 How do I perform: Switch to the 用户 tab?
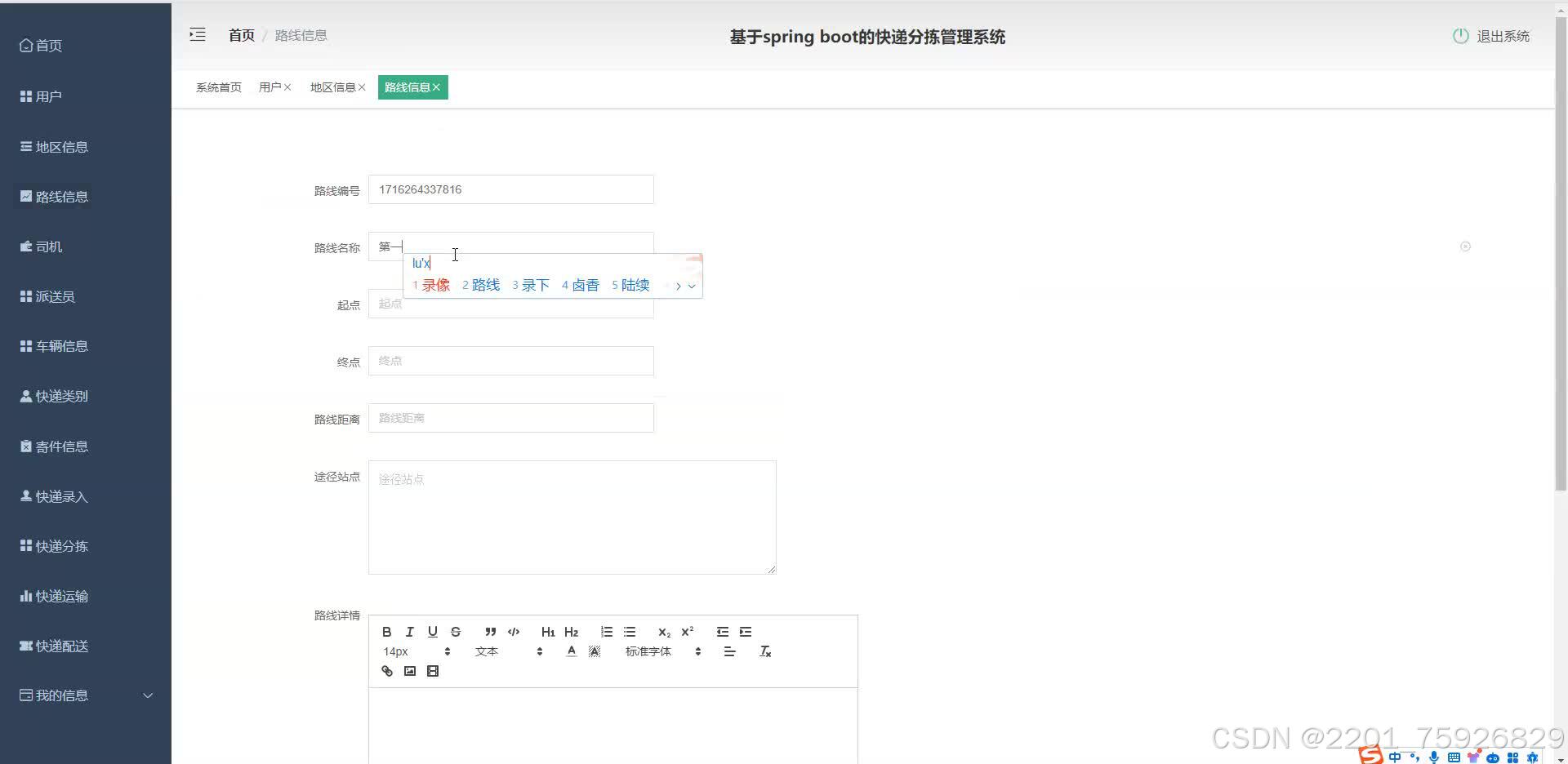[269, 87]
